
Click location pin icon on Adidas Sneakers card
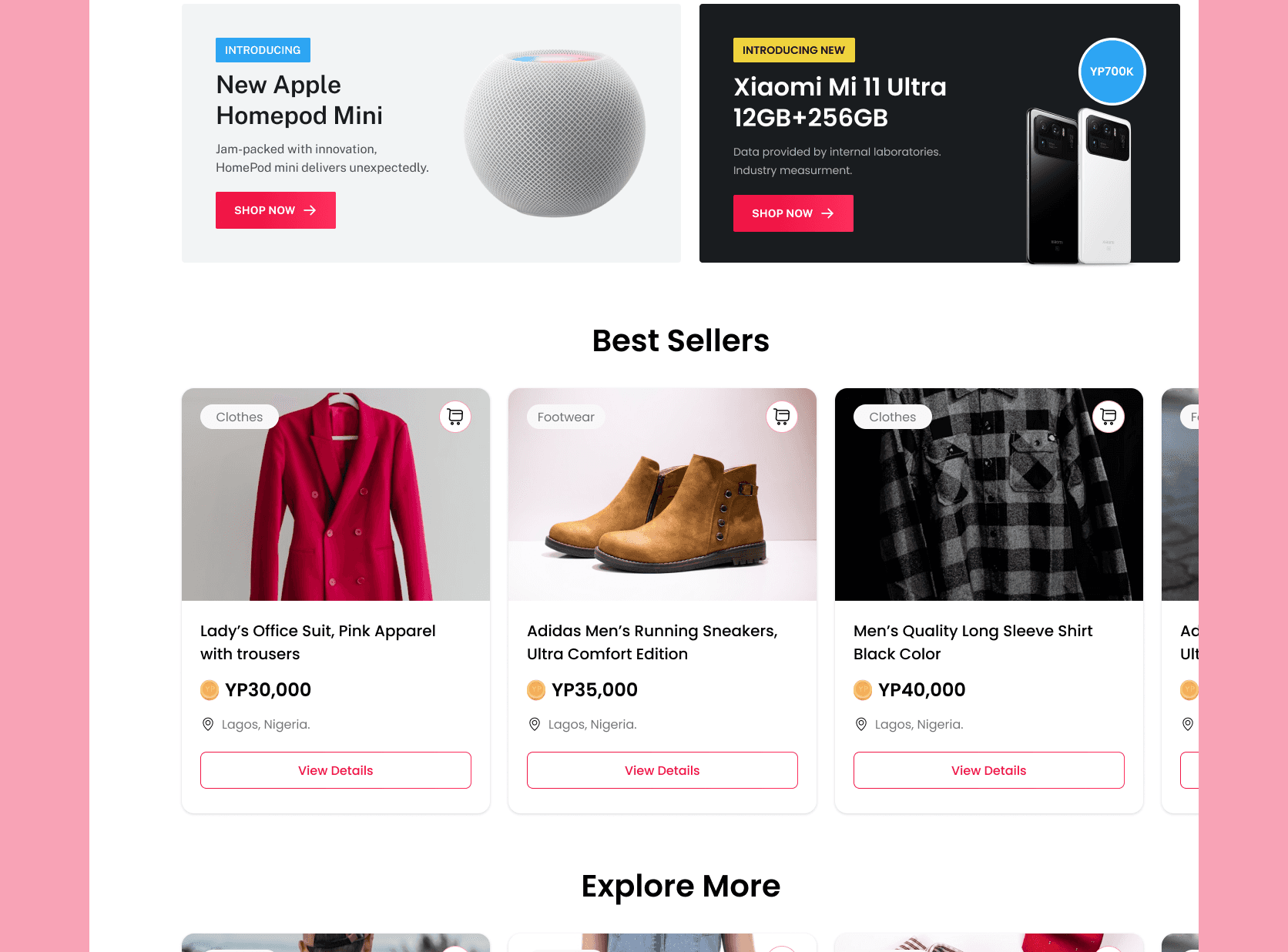pos(535,724)
